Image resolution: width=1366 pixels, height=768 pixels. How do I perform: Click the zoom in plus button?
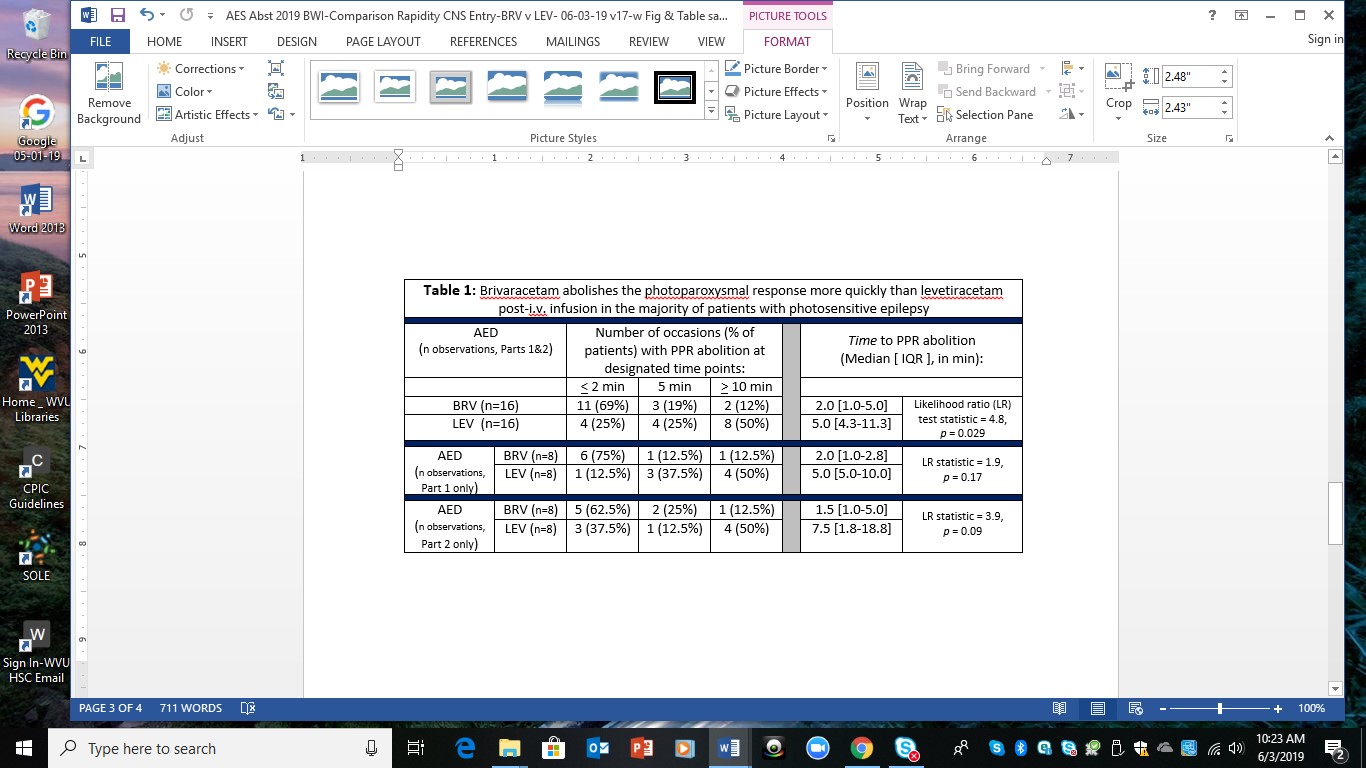pyautogui.click(x=1277, y=708)
